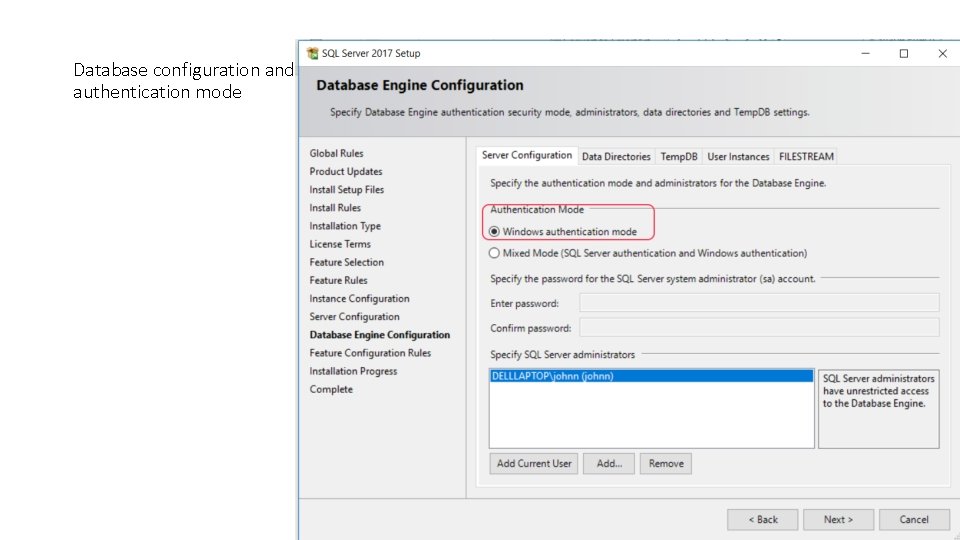Click the Confirm password field
This screenshot has width=960, height=540.
point(759,327)
